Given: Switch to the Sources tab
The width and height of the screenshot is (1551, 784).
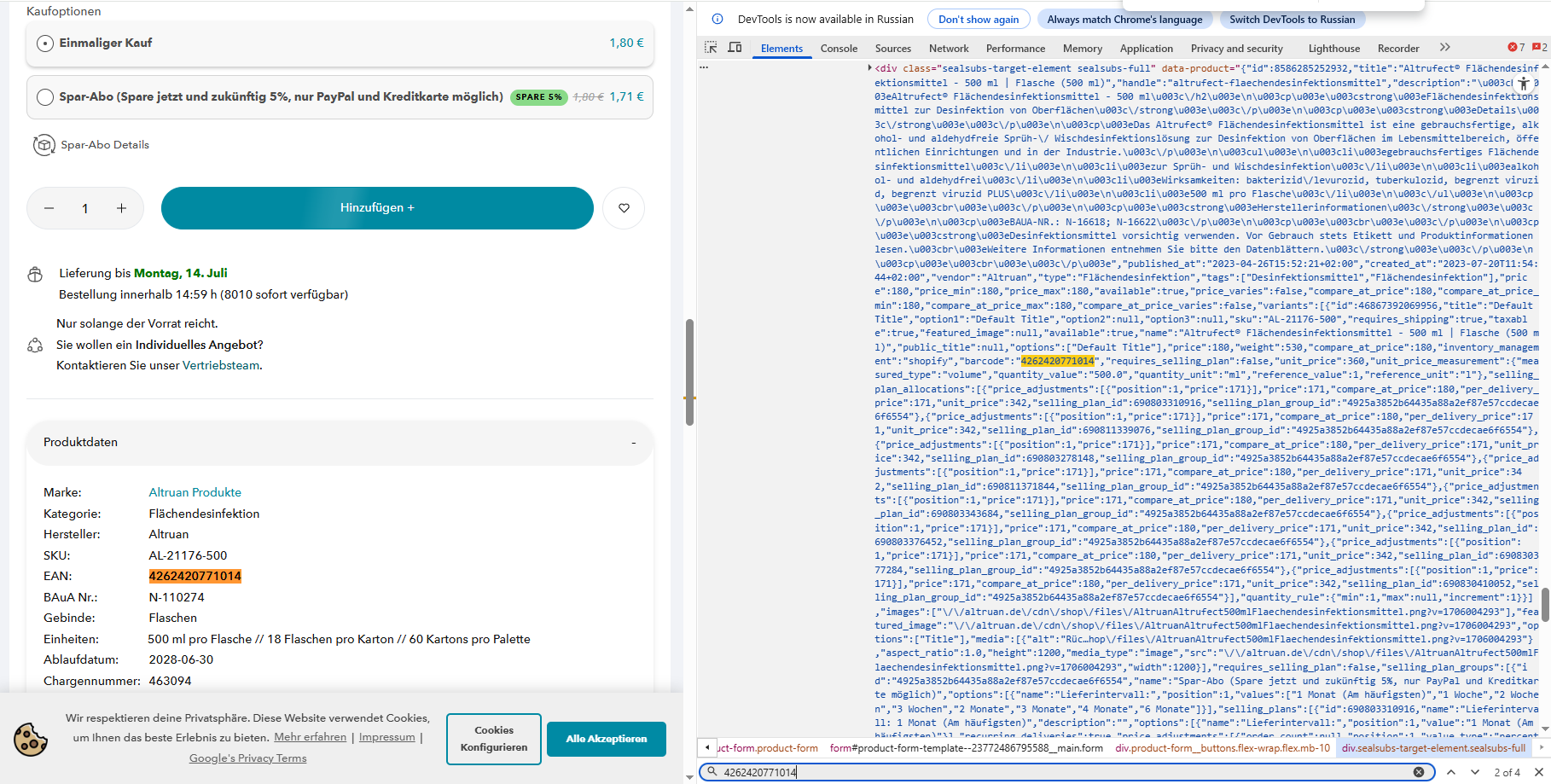Looking at the screenshot, I should point(893,49).
